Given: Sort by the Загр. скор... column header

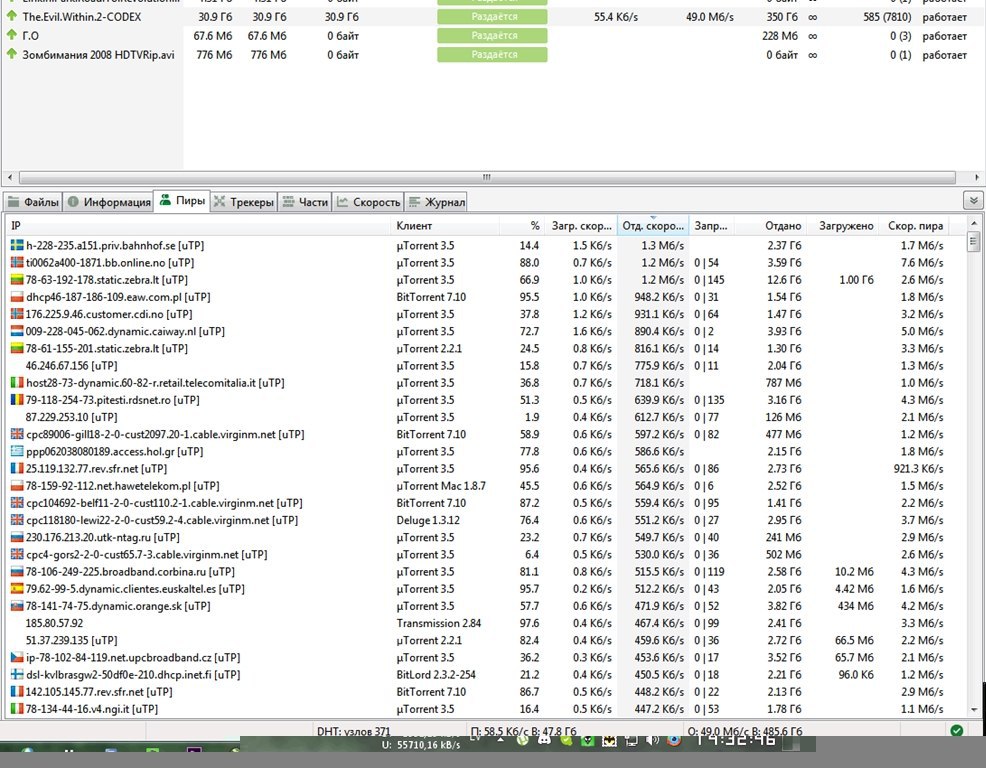Looking at the screenshot, I should click(581, 225).
